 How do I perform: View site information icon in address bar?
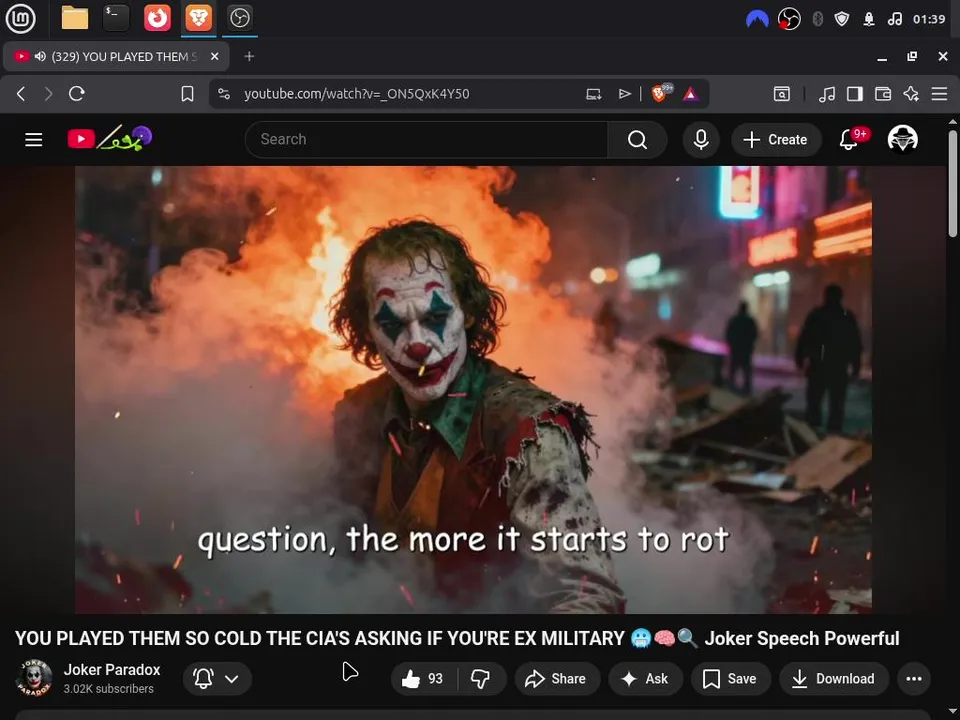(x=224, y=94)
